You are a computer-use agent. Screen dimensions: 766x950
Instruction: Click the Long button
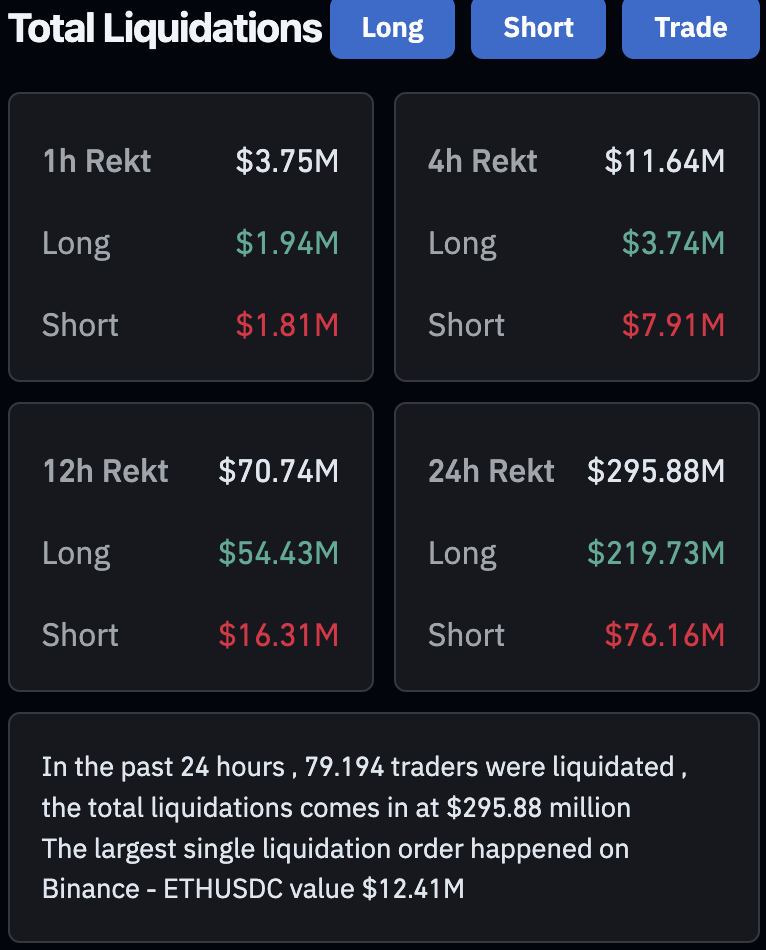tap(392, 27)
